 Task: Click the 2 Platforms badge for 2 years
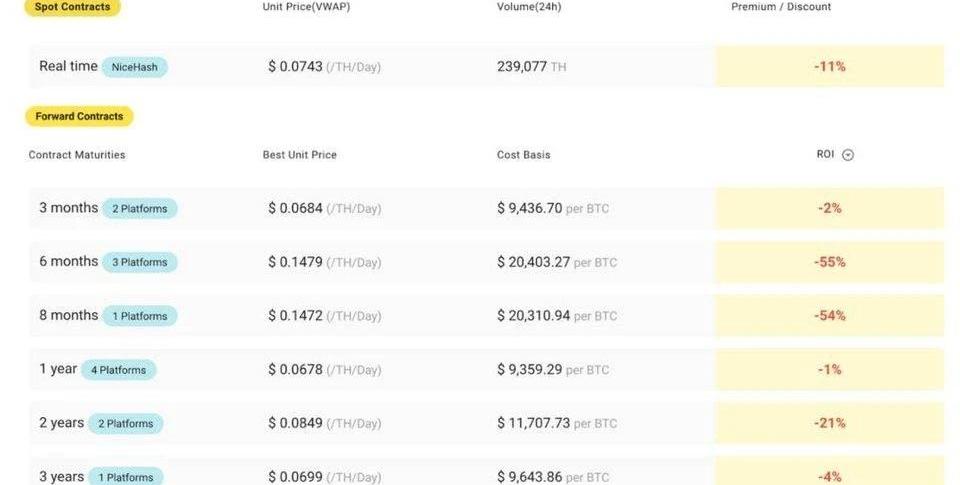click(x=125, y=424)
